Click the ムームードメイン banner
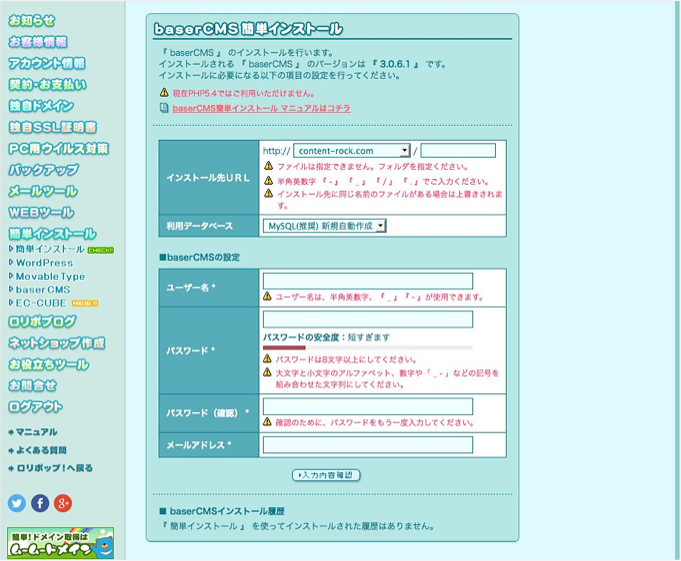The height and width of the screenshot is (561, 681). click(60, 543)
